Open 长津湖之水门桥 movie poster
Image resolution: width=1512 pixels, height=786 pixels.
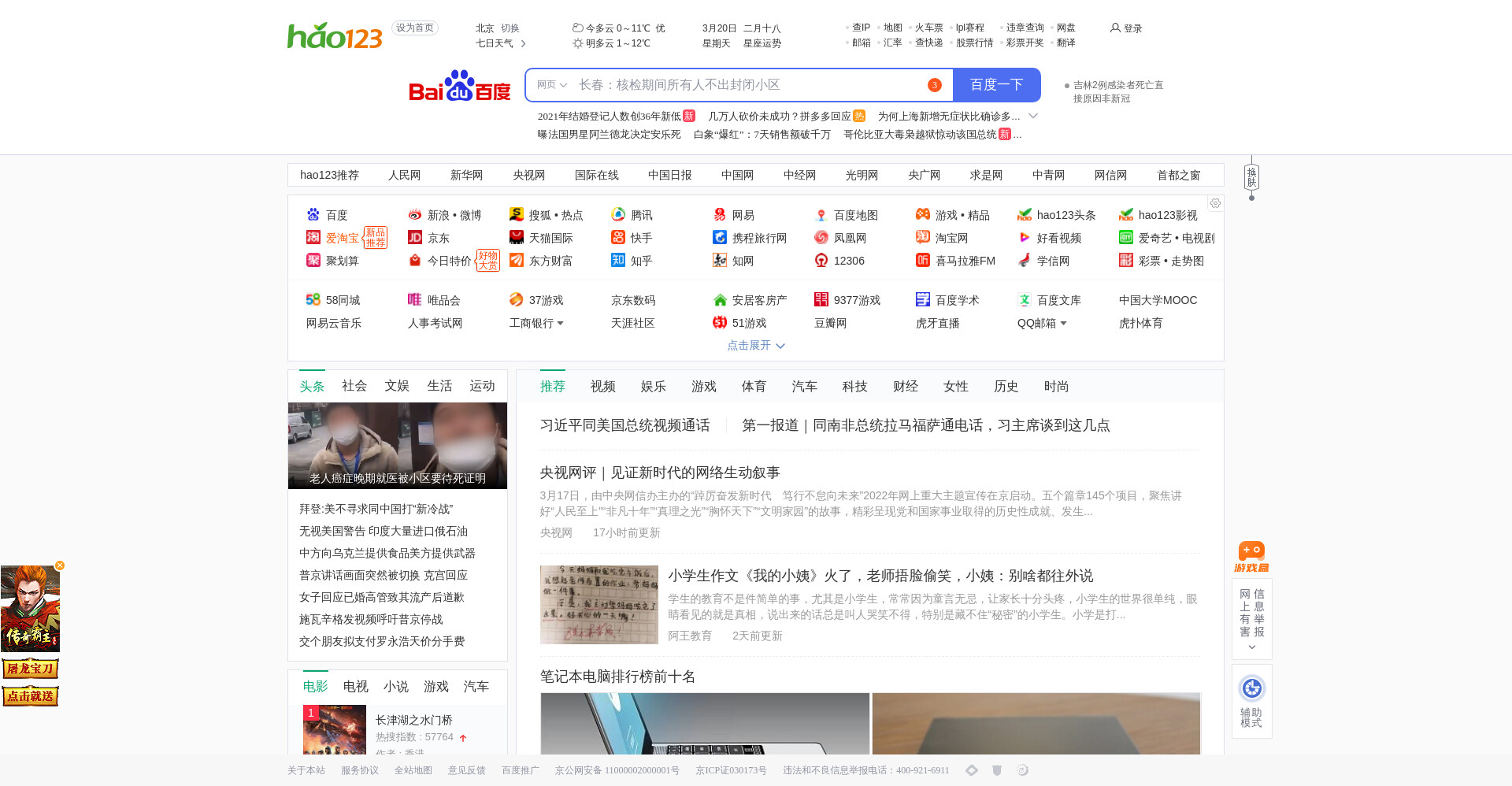click(x=335, y=729)
